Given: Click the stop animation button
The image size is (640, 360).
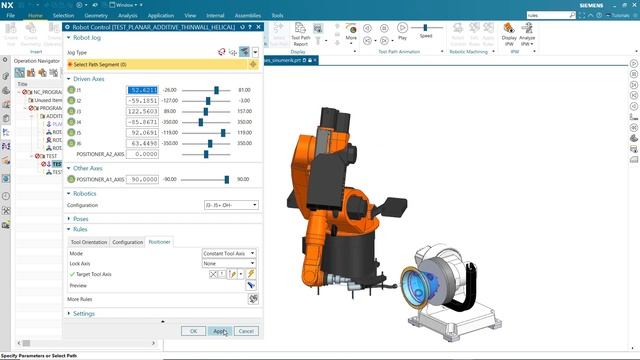Looking at the screenshot, I should tap(384, 28).
